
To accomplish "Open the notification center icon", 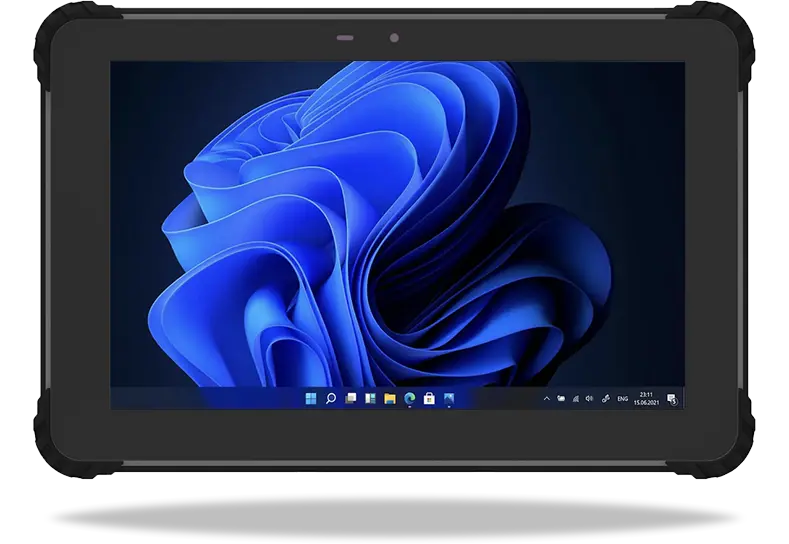I will tap(672, 399).
